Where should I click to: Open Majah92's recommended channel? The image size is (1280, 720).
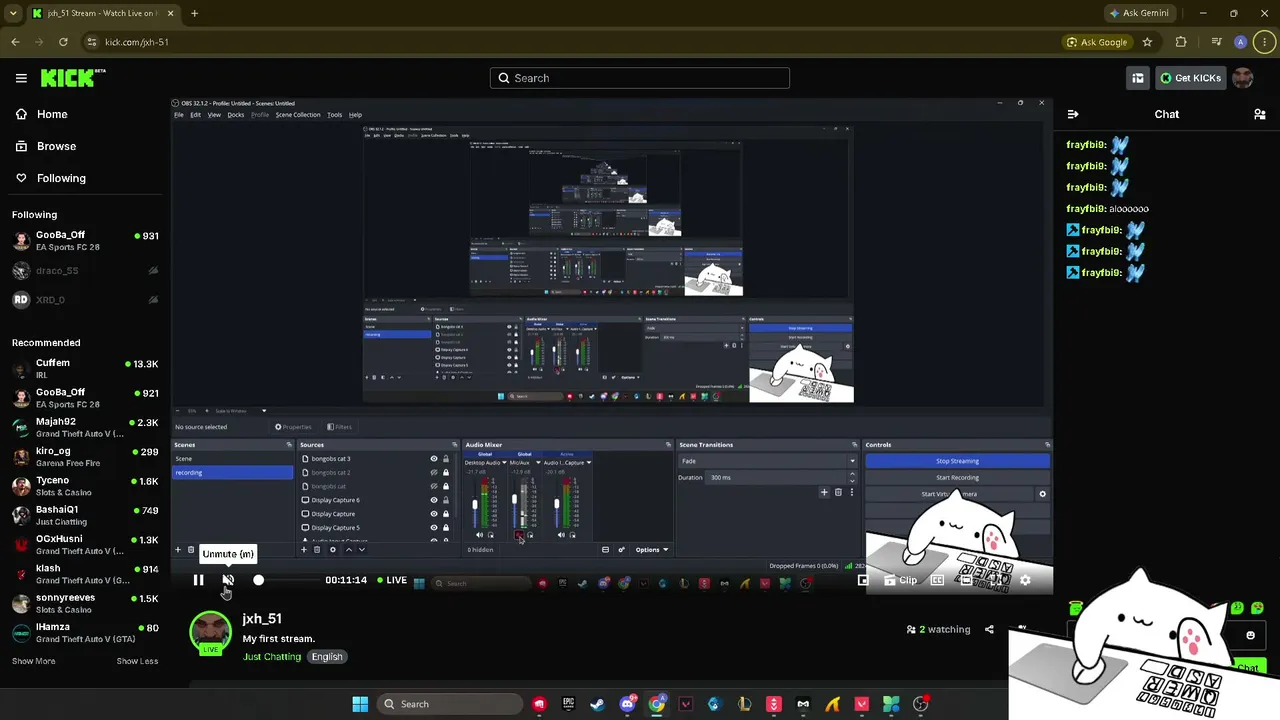click(84, 427)
